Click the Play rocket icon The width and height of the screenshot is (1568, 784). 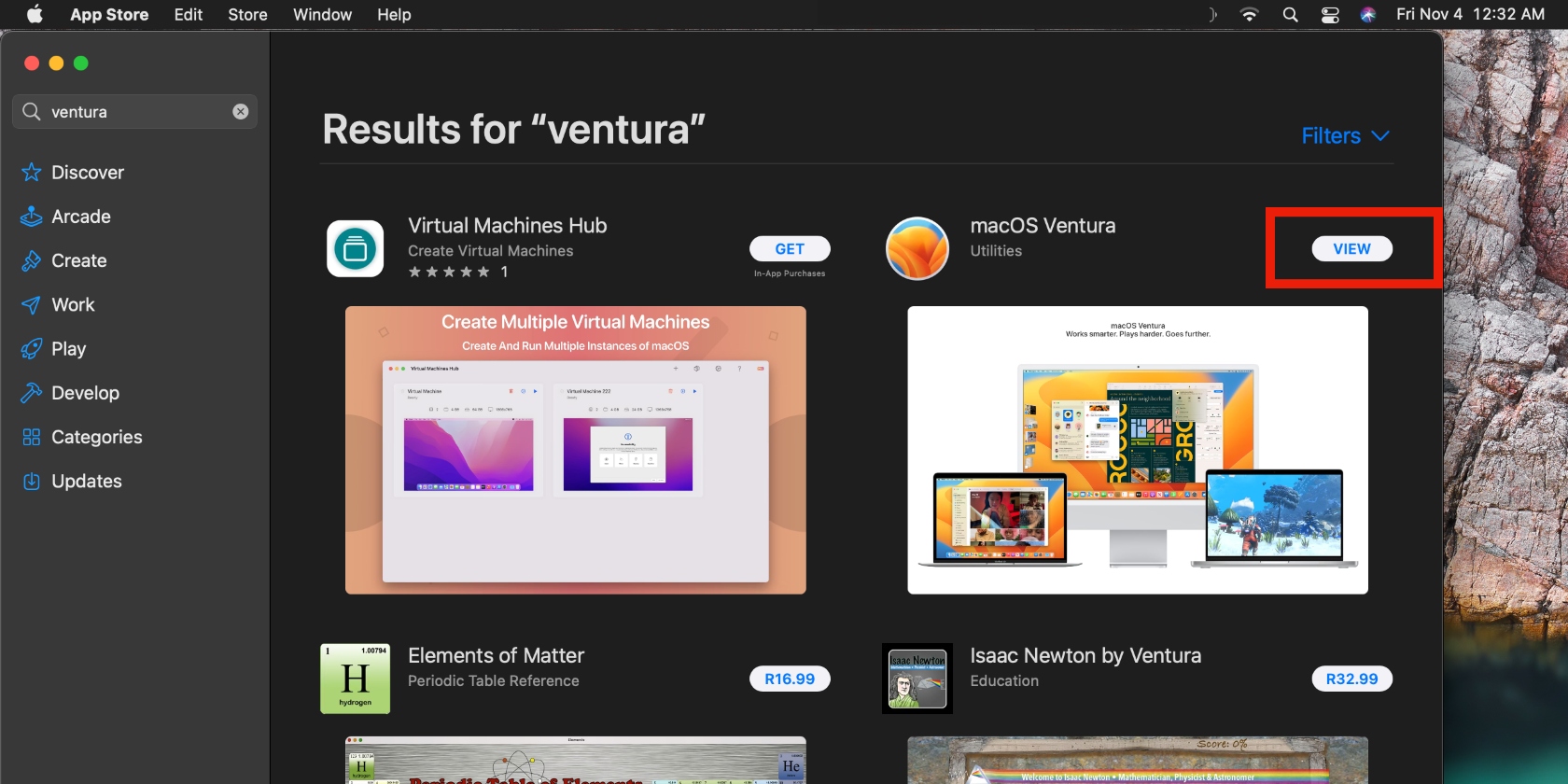(32, 349)
